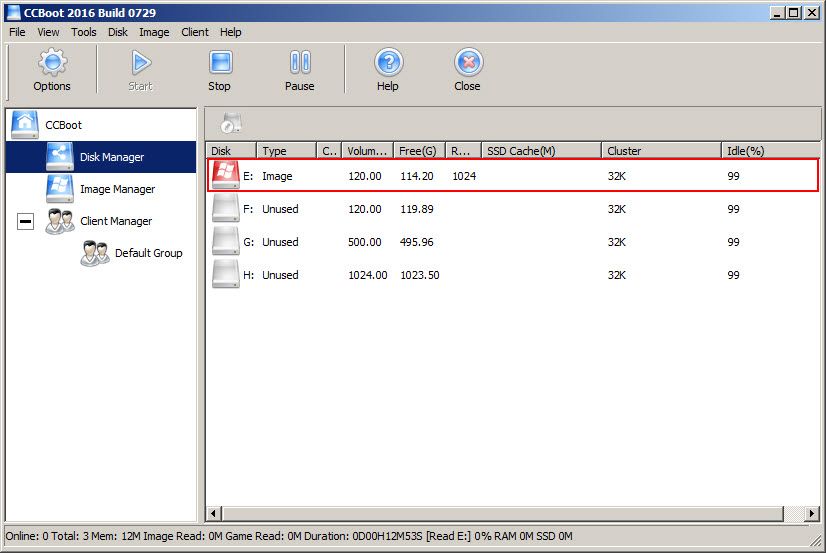Select the Image Manager tree item
This screenshot has width=826, height=553.
click(x=117, y=189)
